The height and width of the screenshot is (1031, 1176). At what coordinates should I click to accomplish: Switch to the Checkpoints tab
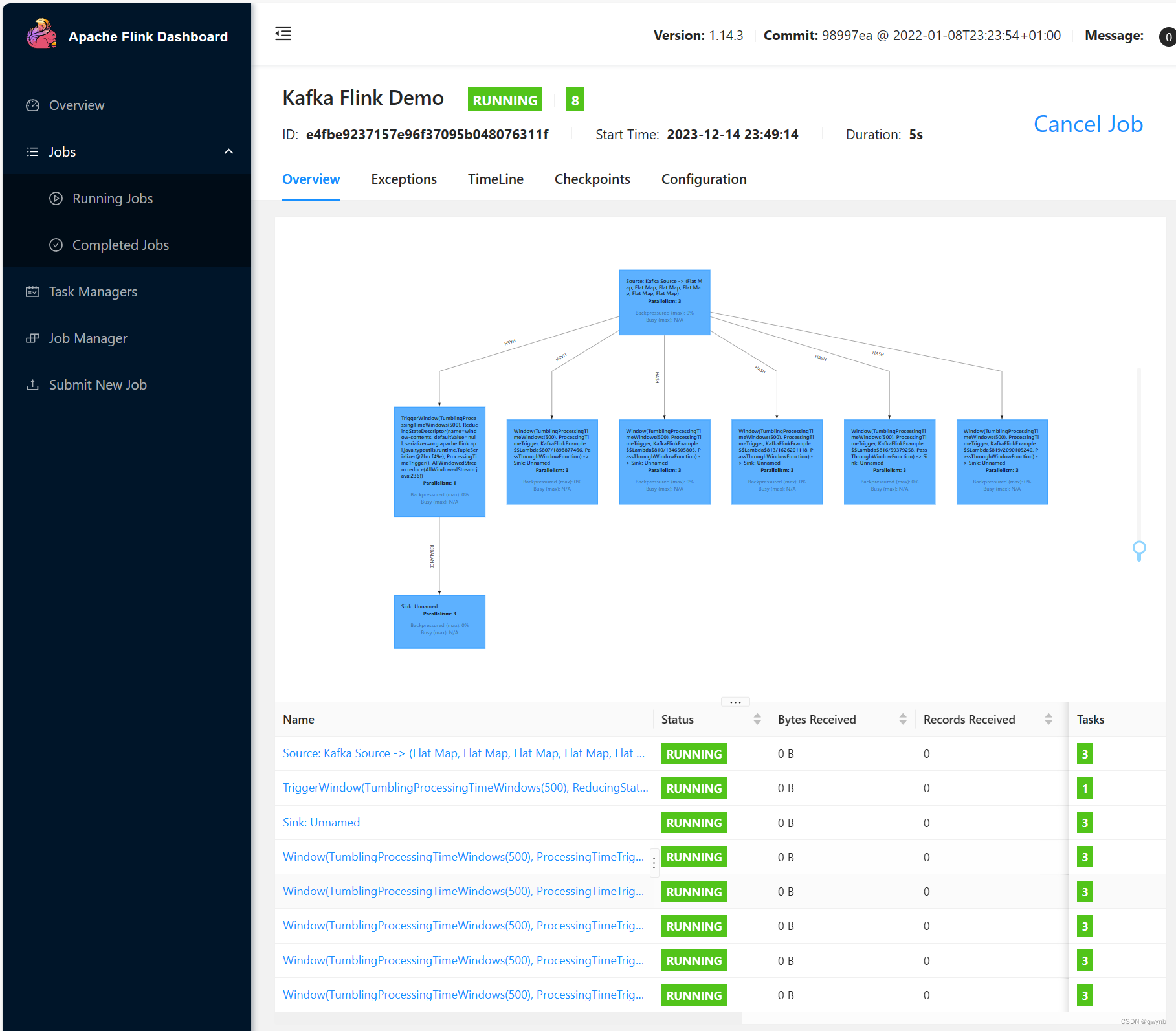592,179
